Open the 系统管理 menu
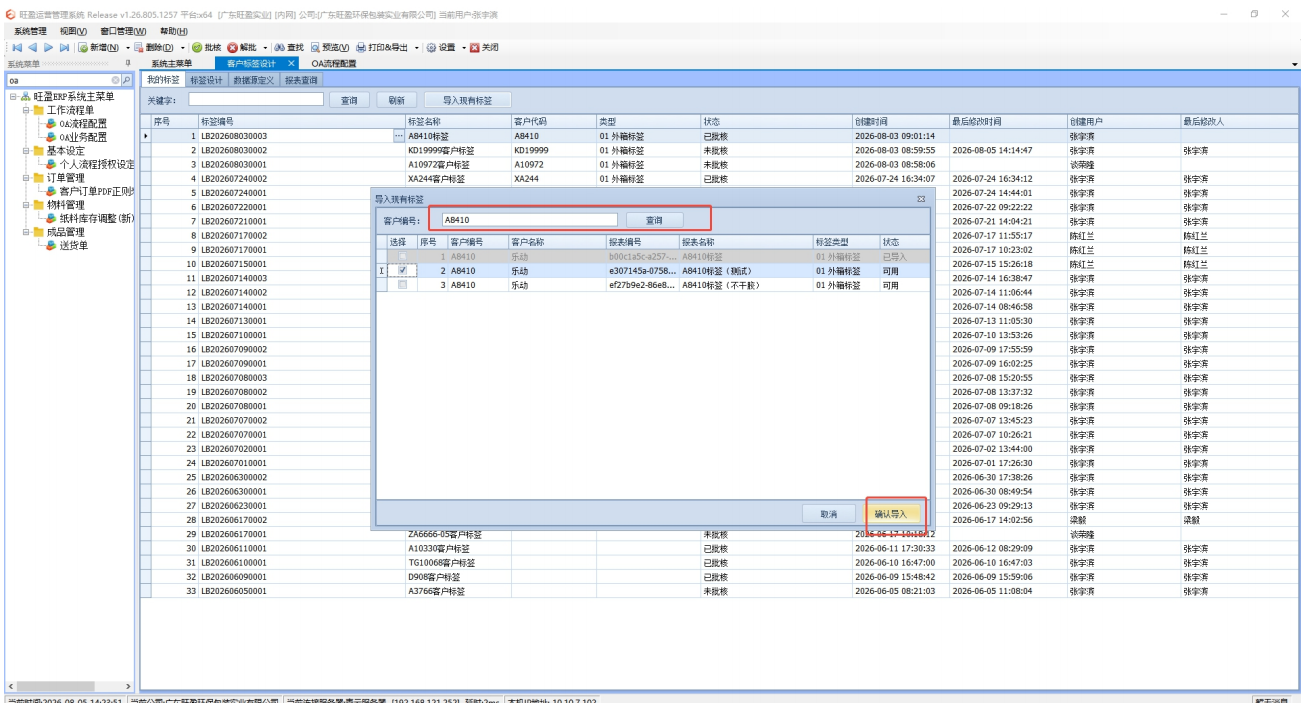This screenshot has width=1308, height=710. coord(30,31)
